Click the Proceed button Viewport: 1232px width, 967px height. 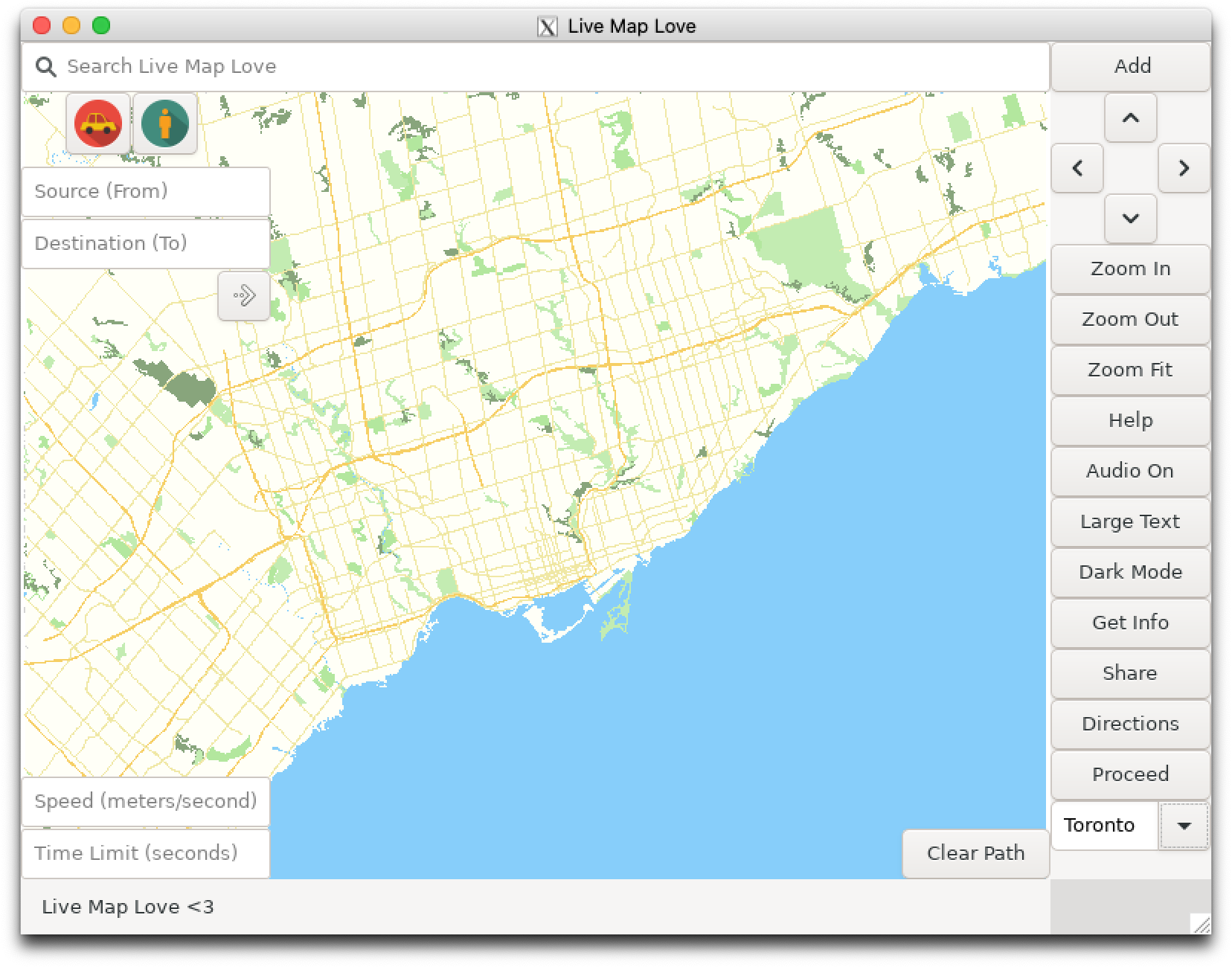pos(1129,774)
